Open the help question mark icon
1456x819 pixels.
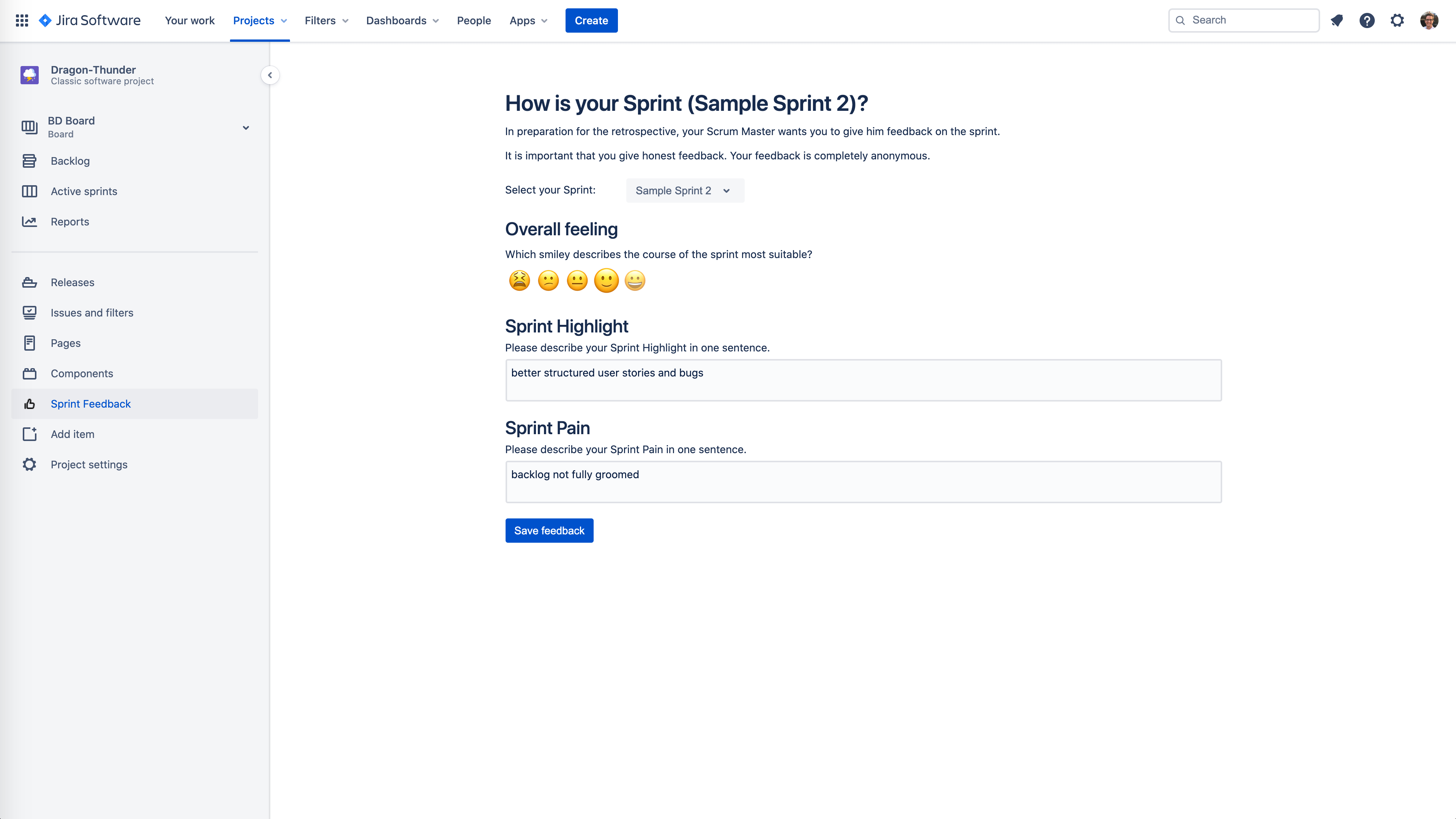1367,20
